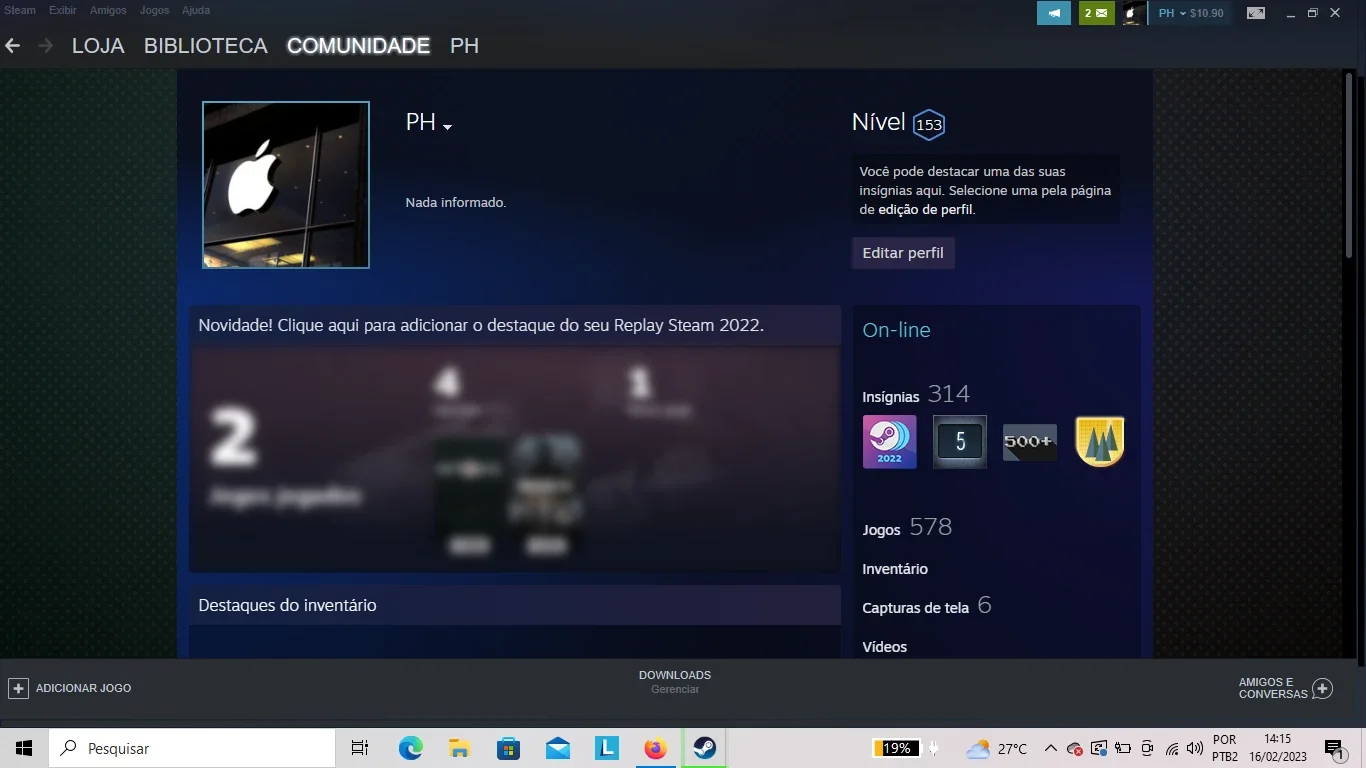1366x768 pixels.
Task: Click the Editar perfil button
Action: pos(903,253)
